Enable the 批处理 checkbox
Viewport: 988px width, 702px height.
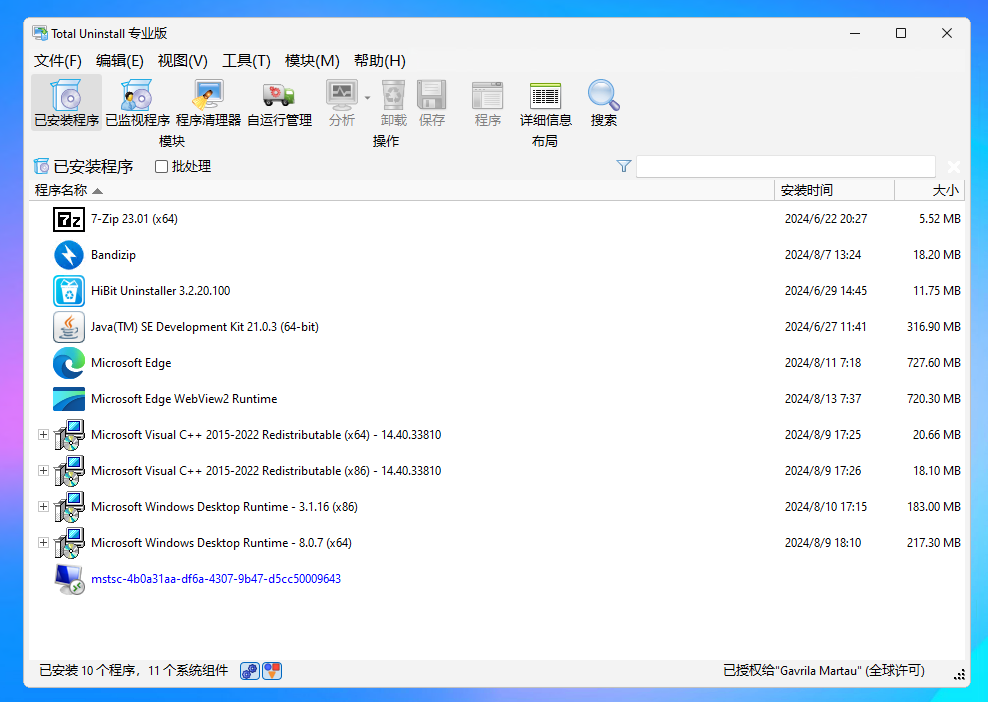point(161,166)
